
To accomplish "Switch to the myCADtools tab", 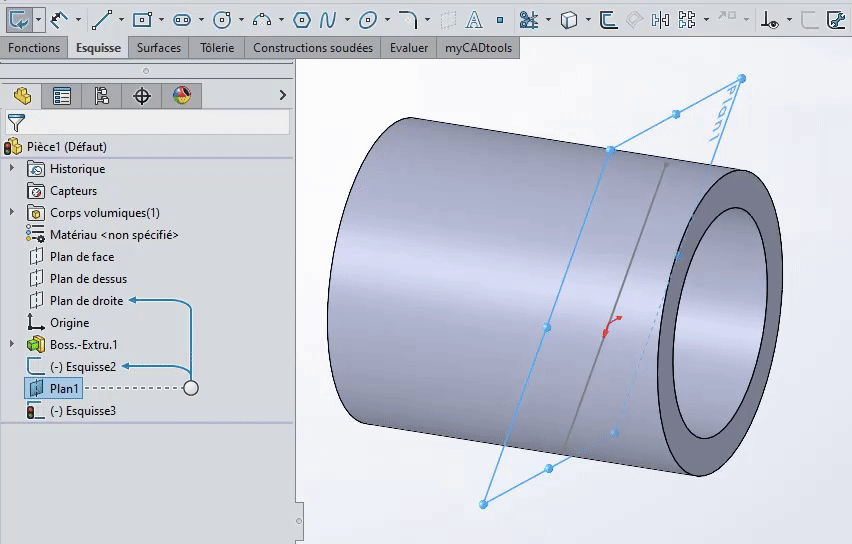I will tap(478, 48).
